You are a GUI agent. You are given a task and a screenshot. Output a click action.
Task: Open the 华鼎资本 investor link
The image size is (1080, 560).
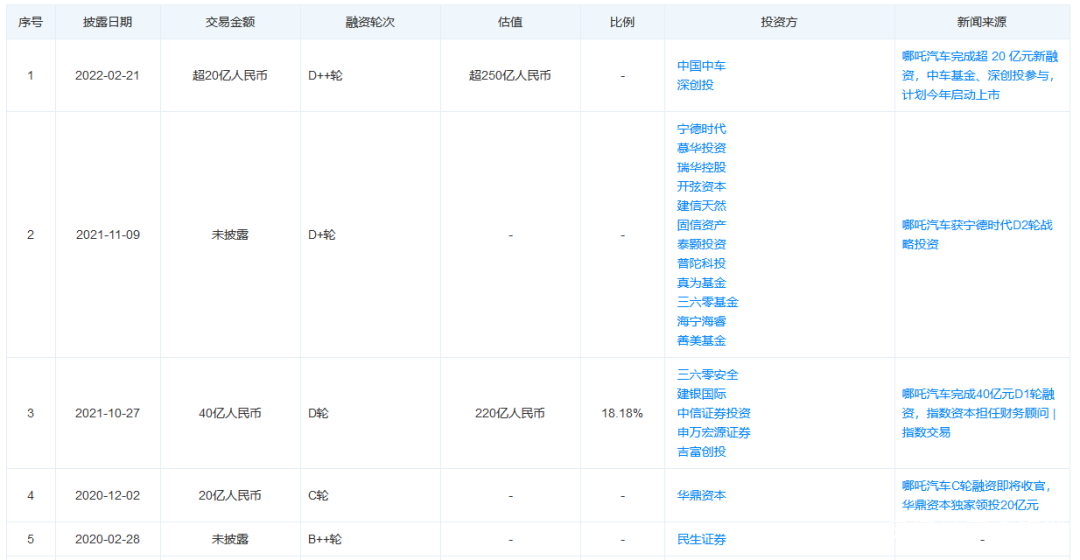click(701, 496)
